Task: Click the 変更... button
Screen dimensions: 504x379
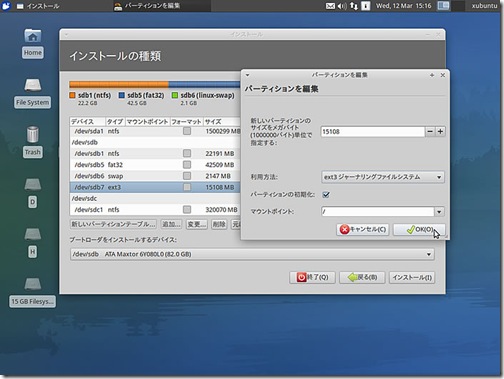Action: coord(197,224)
